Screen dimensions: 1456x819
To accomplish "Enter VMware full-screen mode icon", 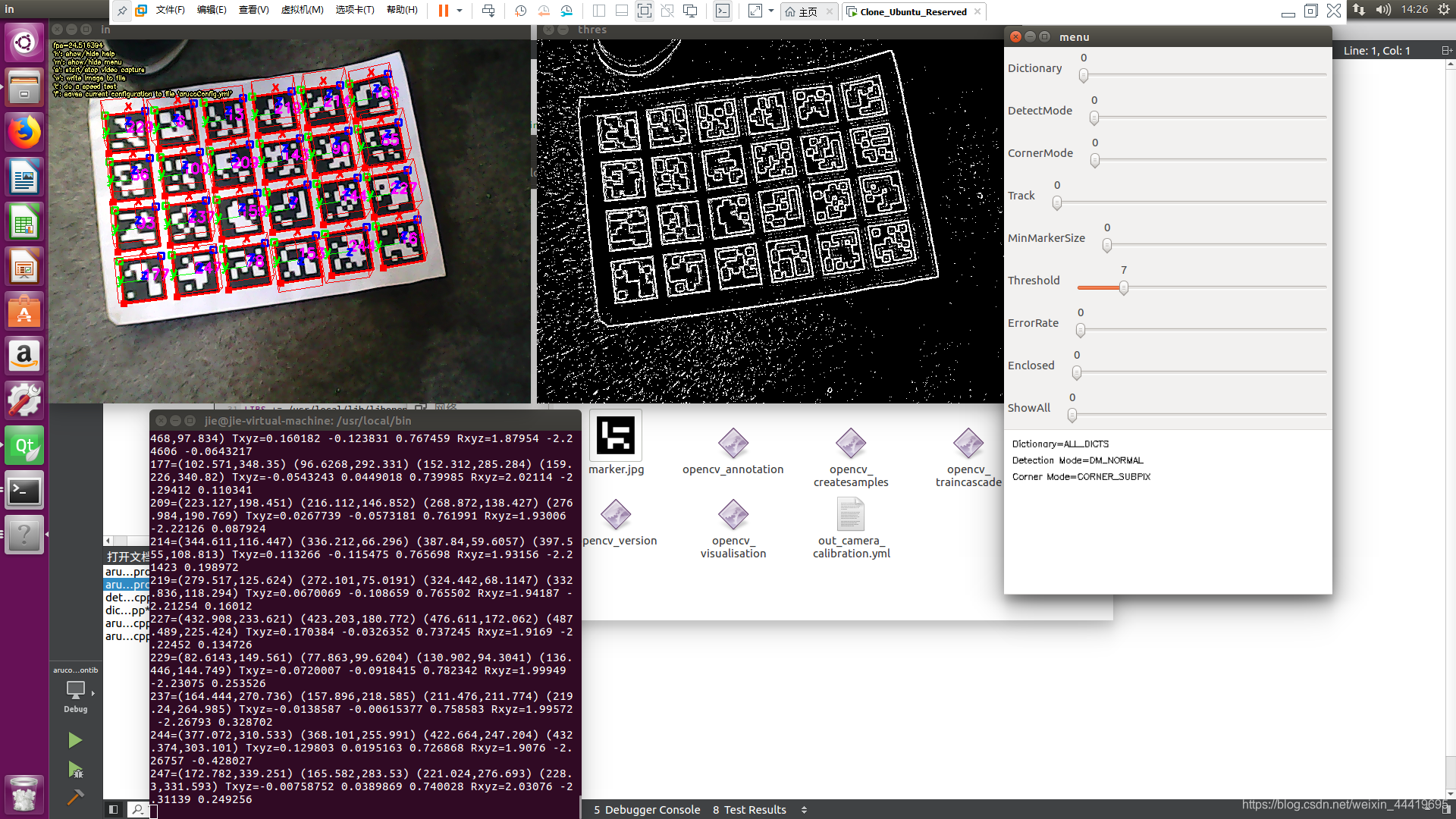I will click(x=644, y=11).
